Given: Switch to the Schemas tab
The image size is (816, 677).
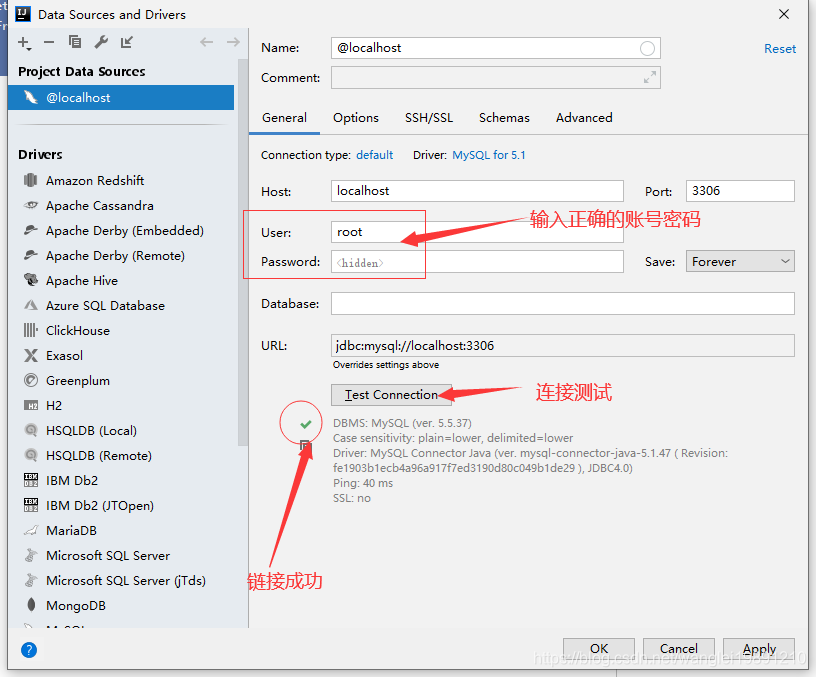Looking at the screenshot, I should click(504, 118).
